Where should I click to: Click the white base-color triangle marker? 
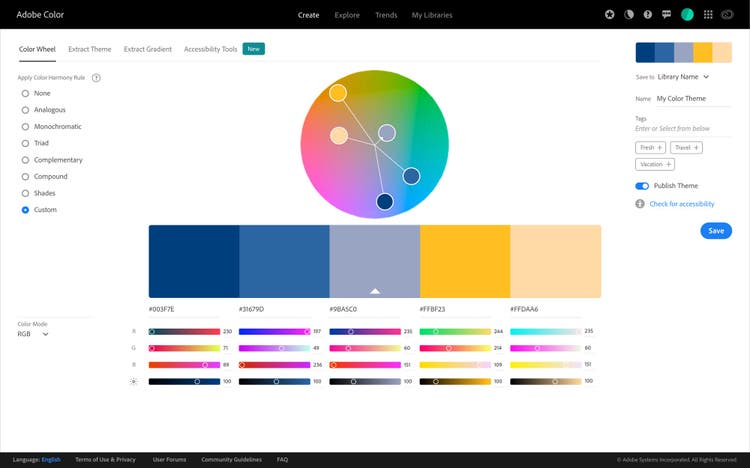pos(375,290)
